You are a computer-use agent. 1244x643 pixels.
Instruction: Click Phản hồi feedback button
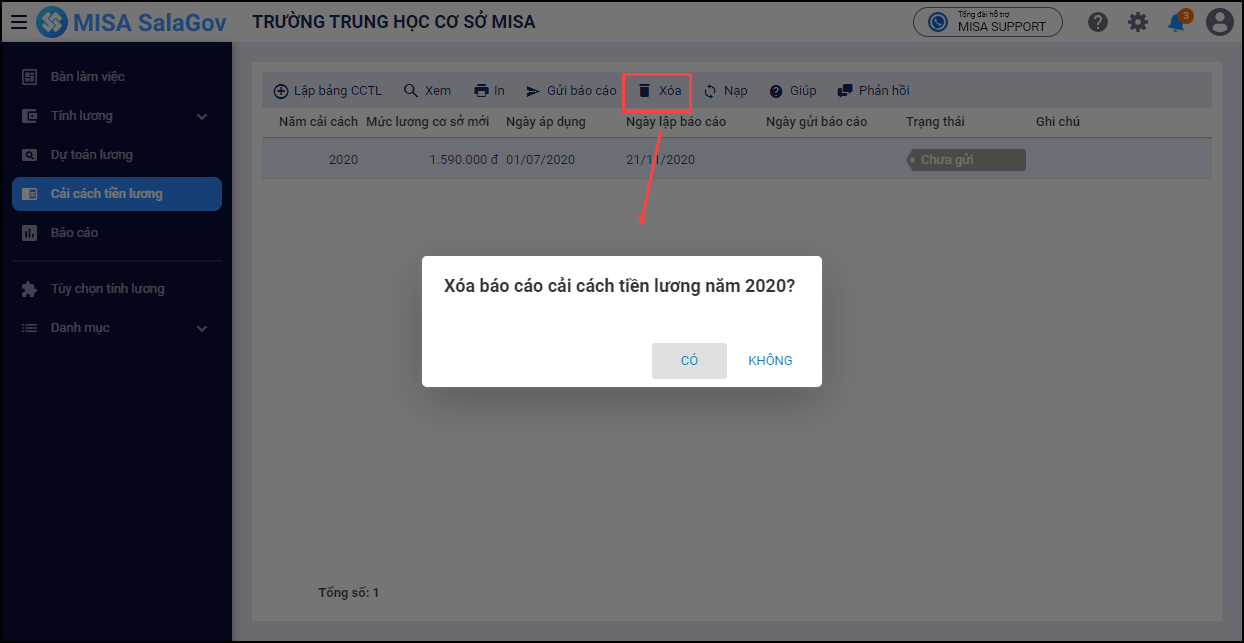pos(873,91)
